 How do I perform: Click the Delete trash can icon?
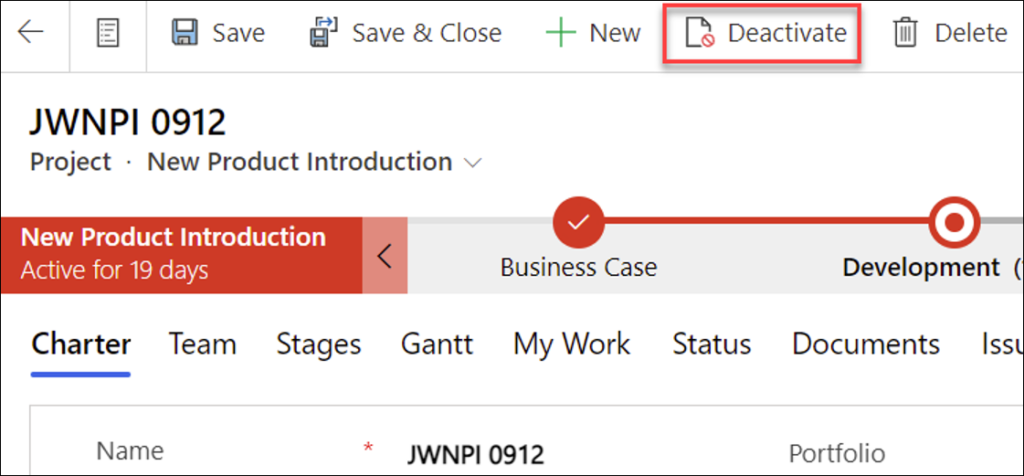905,34
